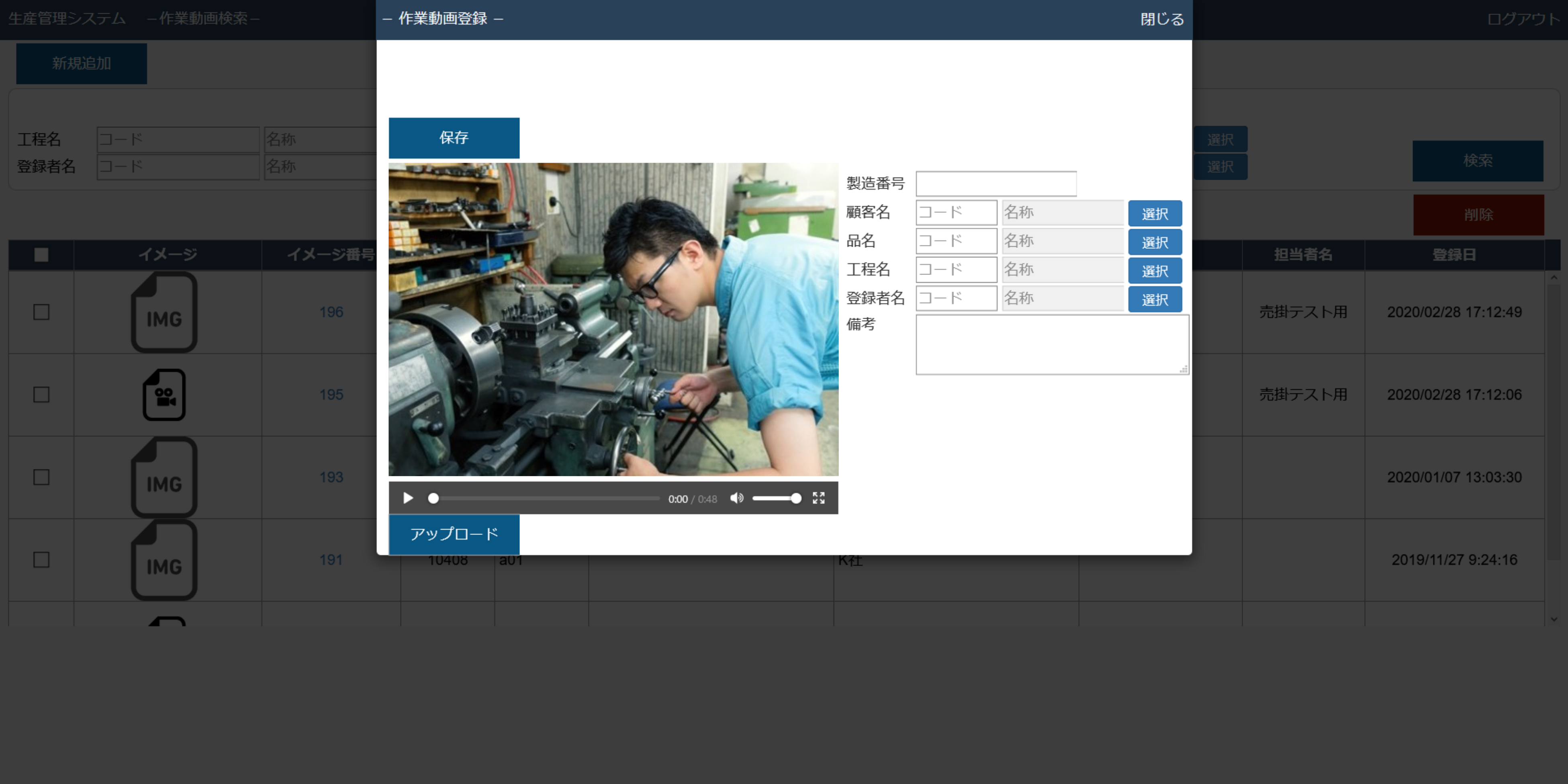Viewport: 1568px width, 784px height.
Task: Play the work video
Action: point(408,499)
